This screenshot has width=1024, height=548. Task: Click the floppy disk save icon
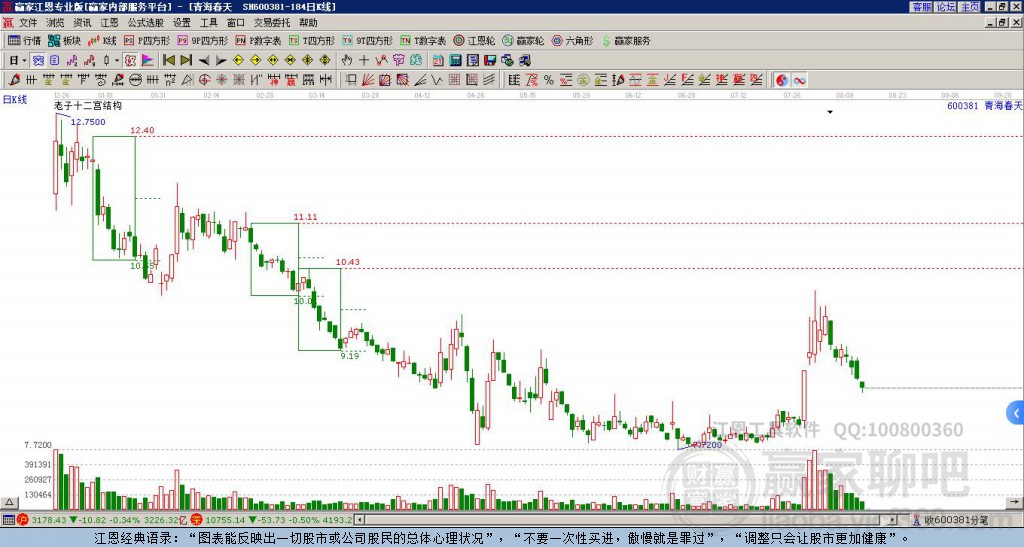point(490,61)
